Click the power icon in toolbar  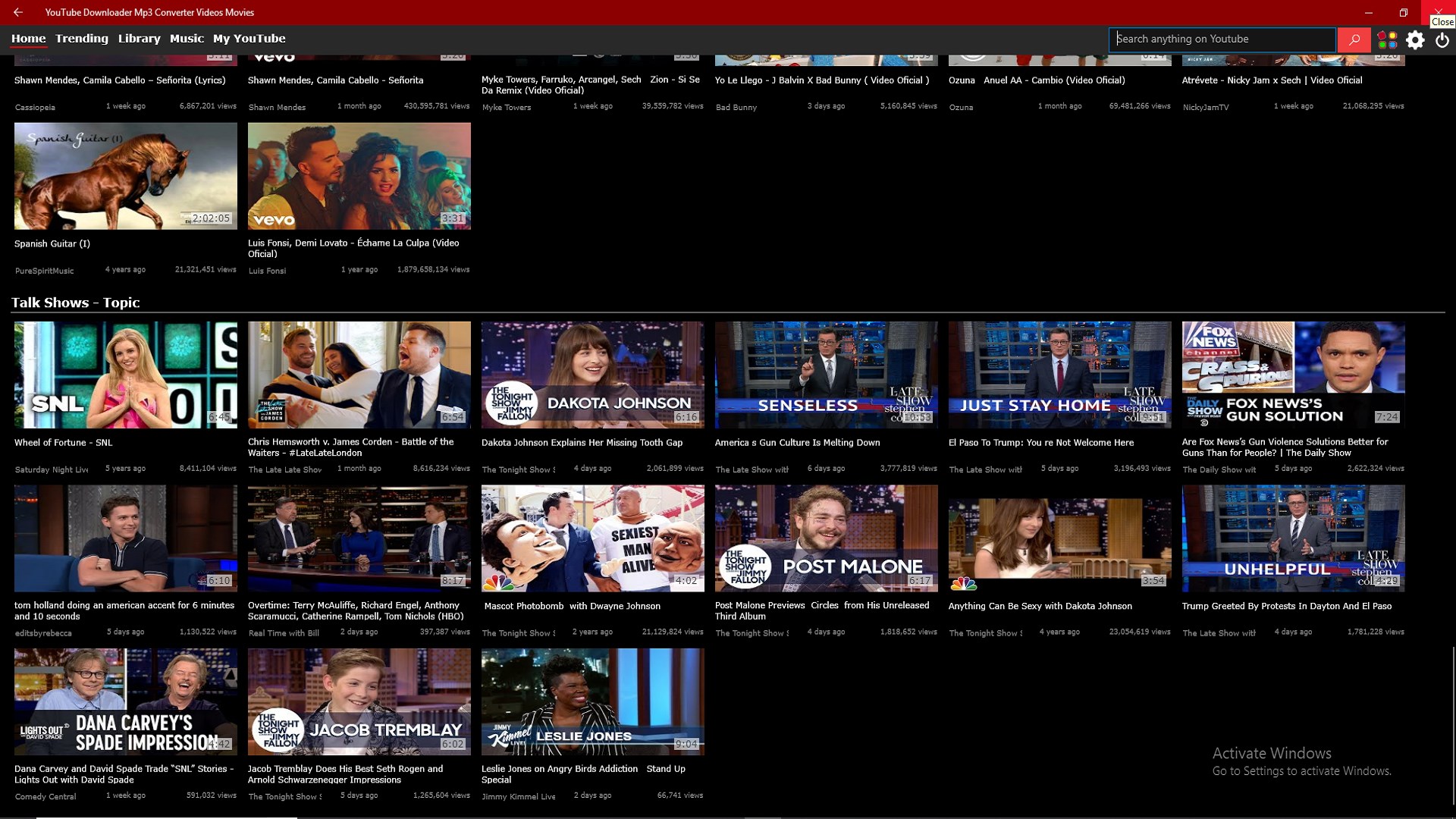point(1442,39)
